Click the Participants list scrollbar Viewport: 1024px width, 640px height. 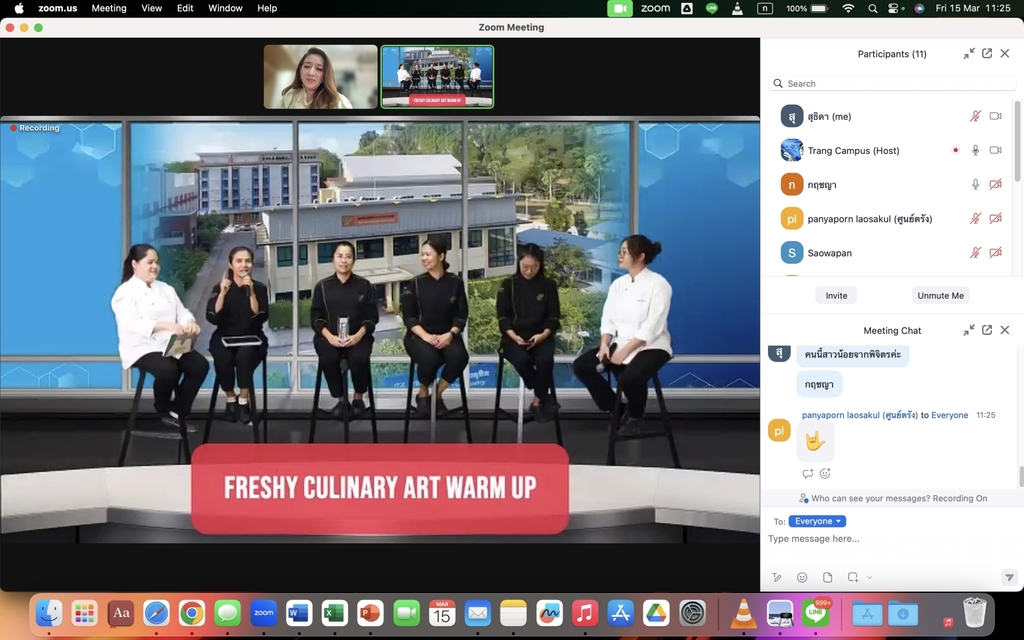pyautogui.click(x=1018, y=140)
